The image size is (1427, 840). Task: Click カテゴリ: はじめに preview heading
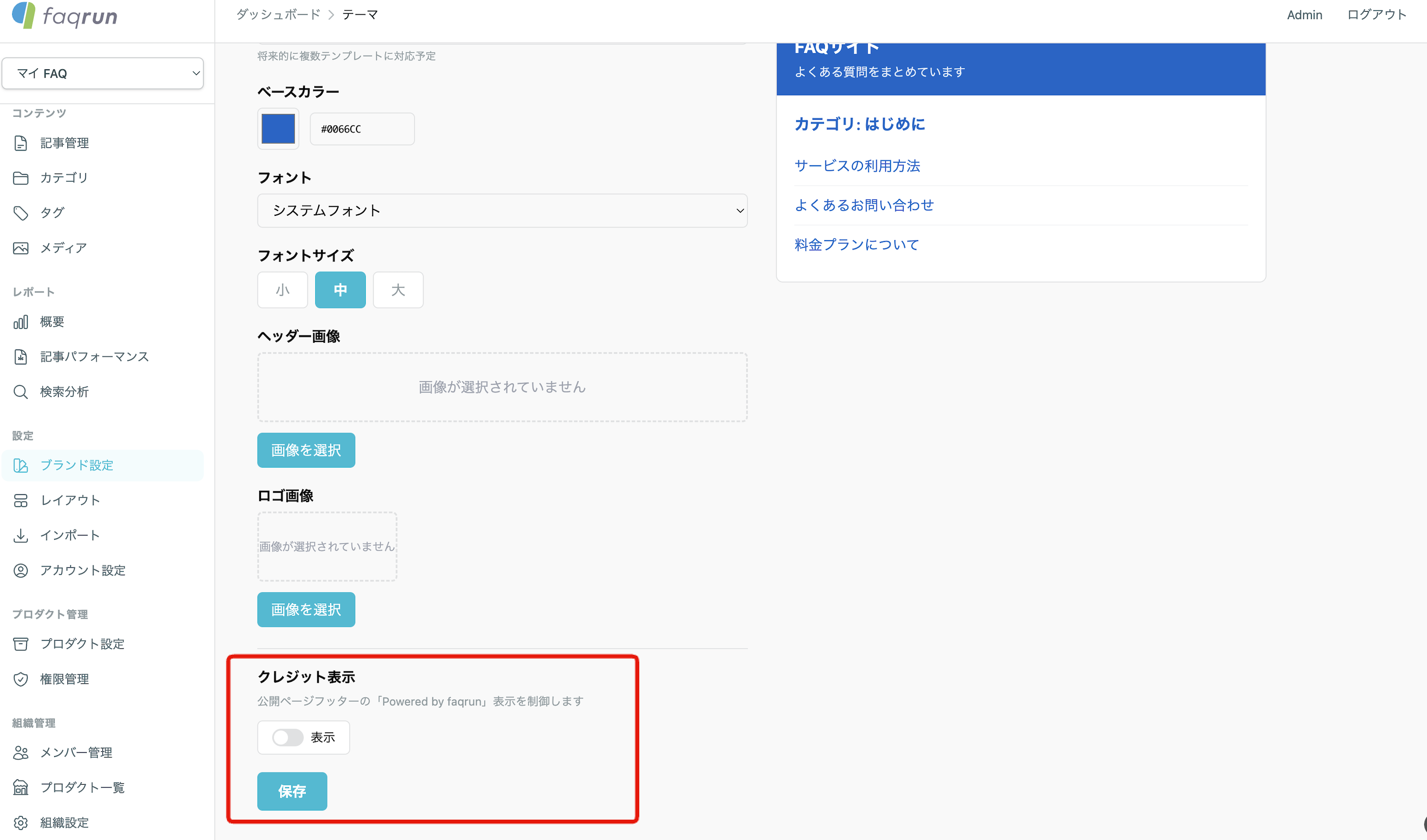click(859, 124)
